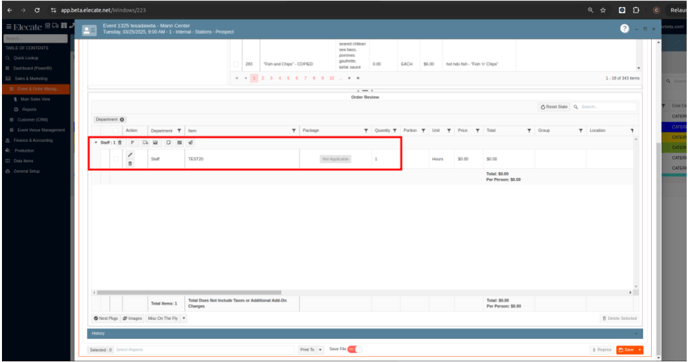Open the Save button dropdown arrow
The height and width of the screenshot is (362, 688).
pyautogui.click(x=640, y=350)
